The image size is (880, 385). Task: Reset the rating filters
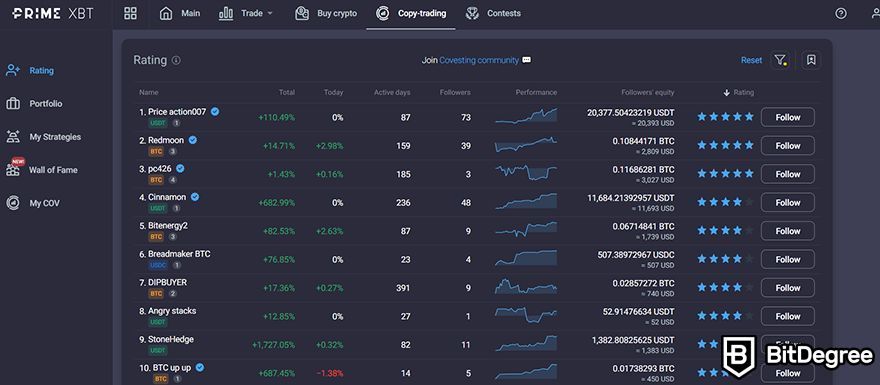click(751, 60)
